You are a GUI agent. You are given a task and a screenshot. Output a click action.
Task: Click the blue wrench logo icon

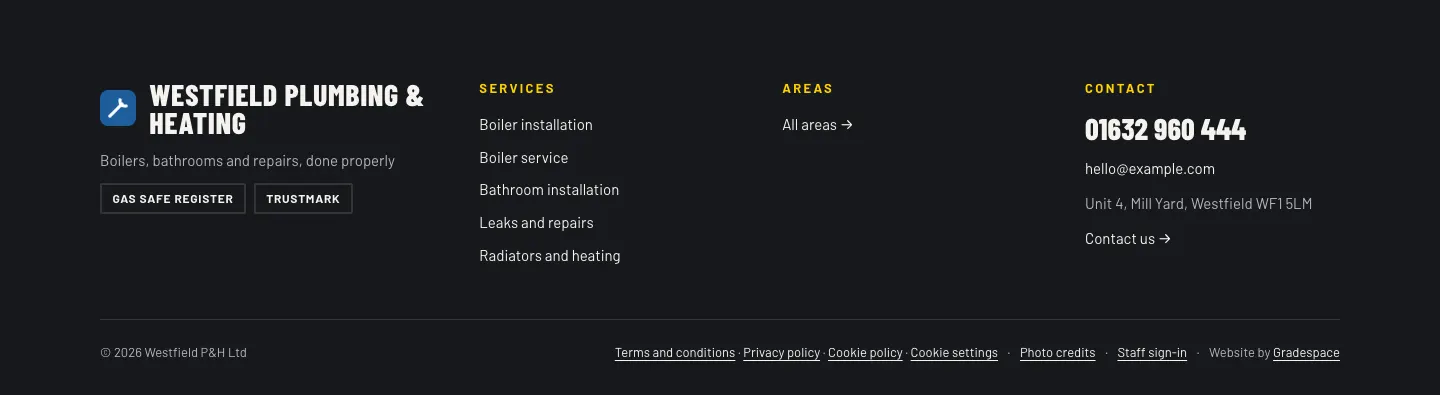pyautogui.click(x=118, y=108)
